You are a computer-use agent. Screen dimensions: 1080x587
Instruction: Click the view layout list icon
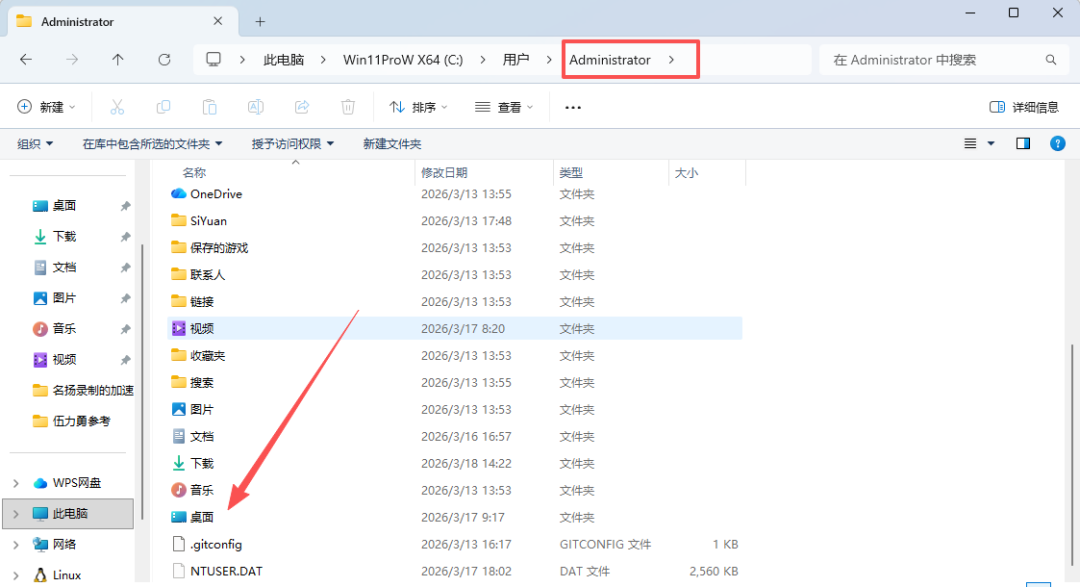(970, 143)
